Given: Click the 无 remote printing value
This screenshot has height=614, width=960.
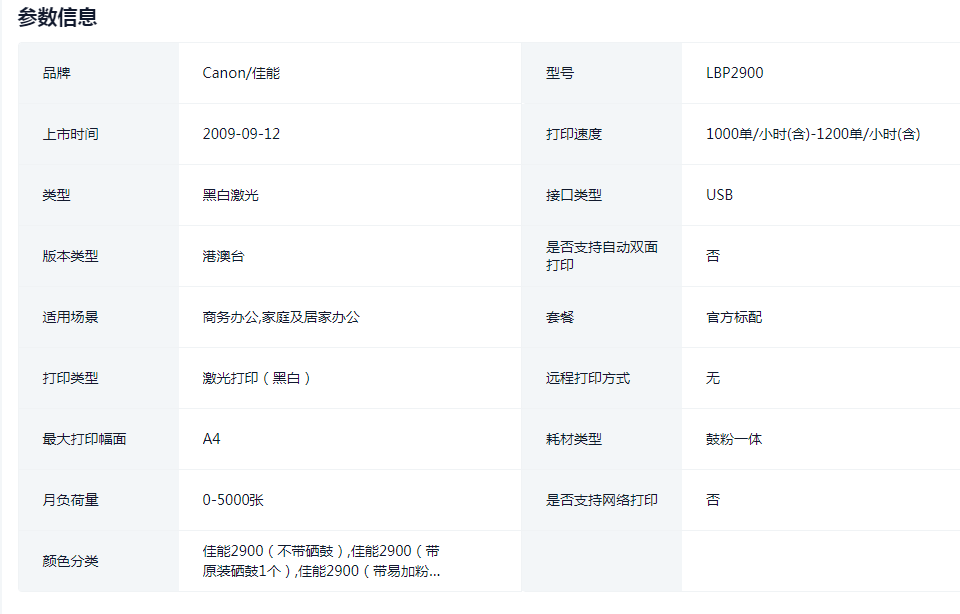Looking at the screenshot, I should [713, 378].
